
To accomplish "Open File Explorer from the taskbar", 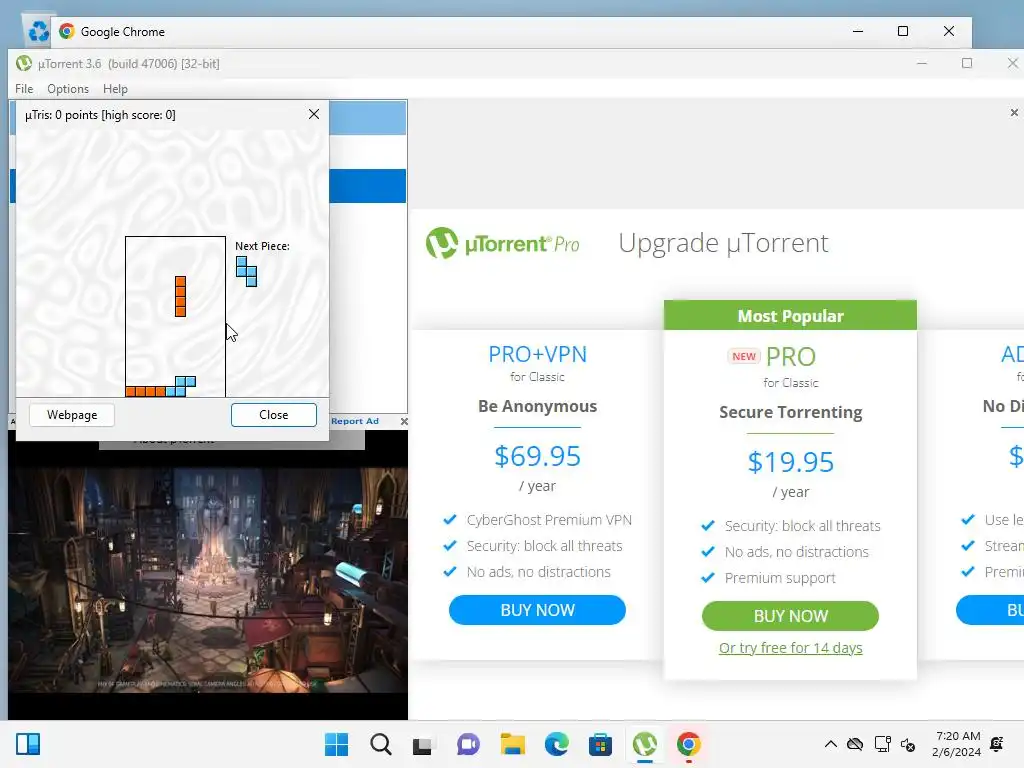I will coord(513,744).
